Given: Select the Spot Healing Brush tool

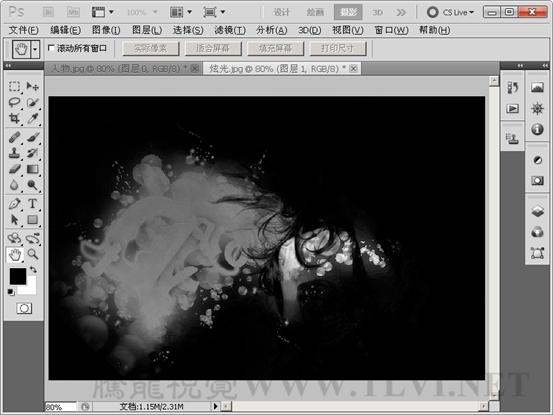Looking at the screenshot, I should (14, 137).
